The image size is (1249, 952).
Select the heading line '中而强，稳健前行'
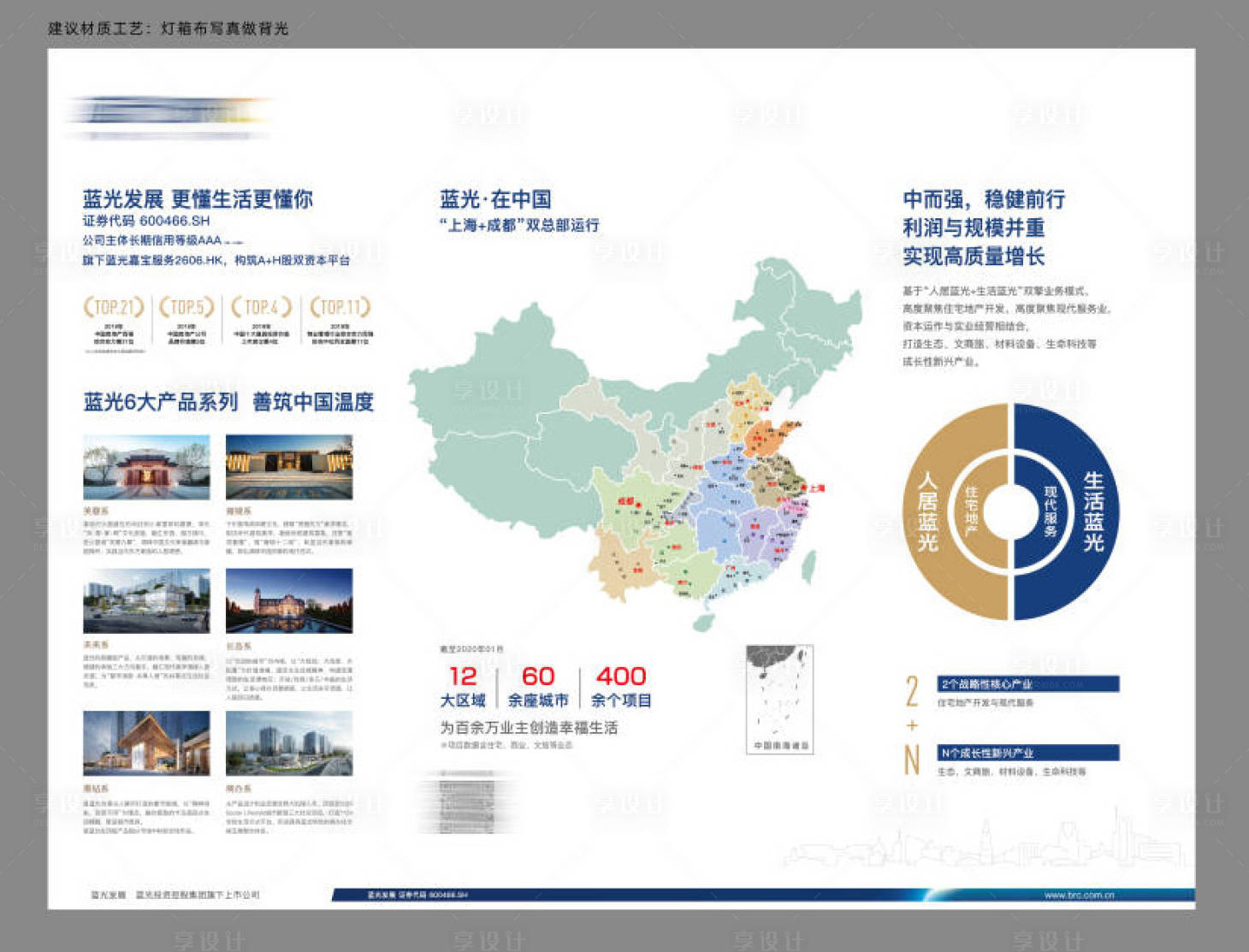[x=984, y=199]
